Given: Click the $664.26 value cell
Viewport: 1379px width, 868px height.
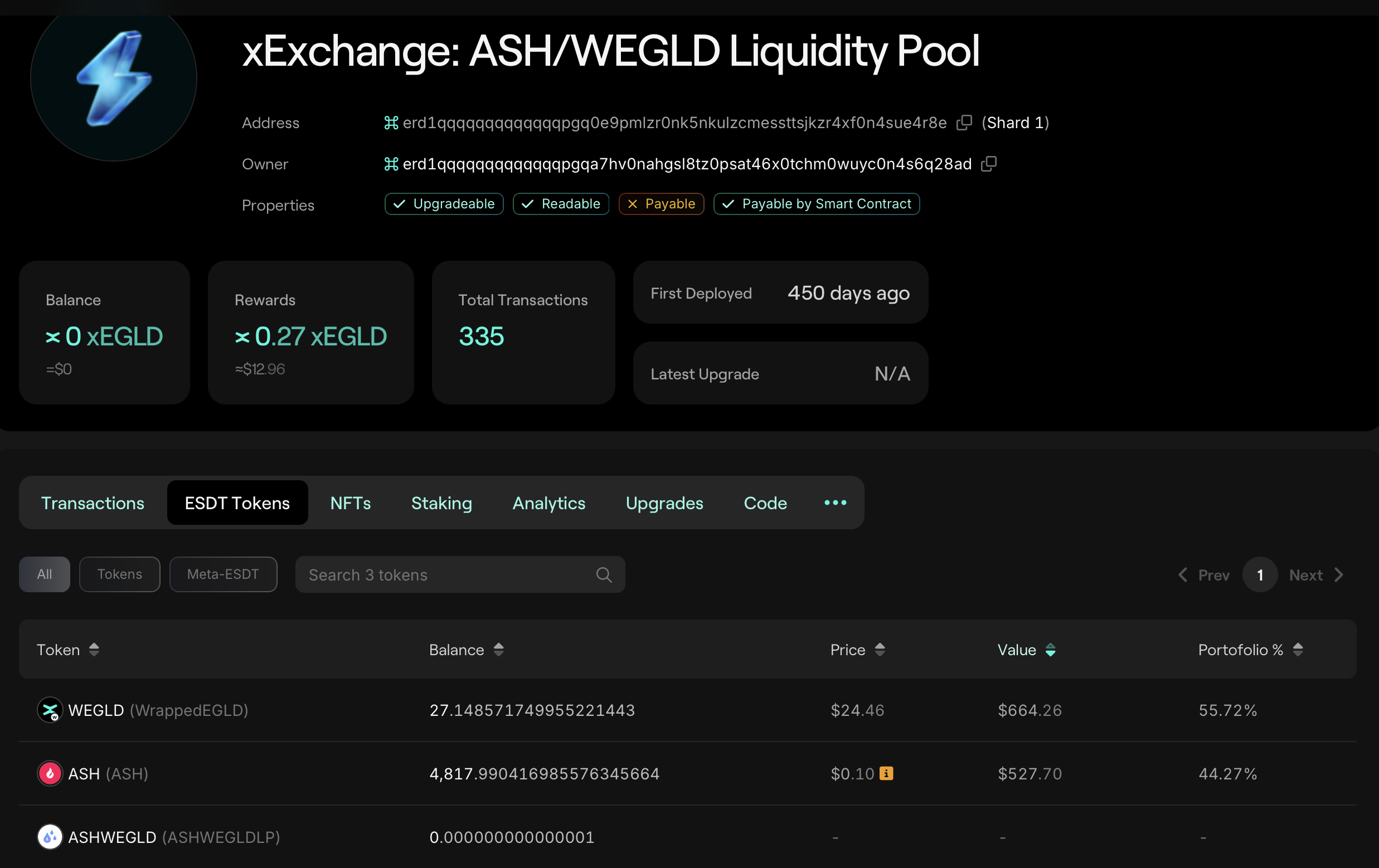Looking at the screenshot, I should [1030, 710].
